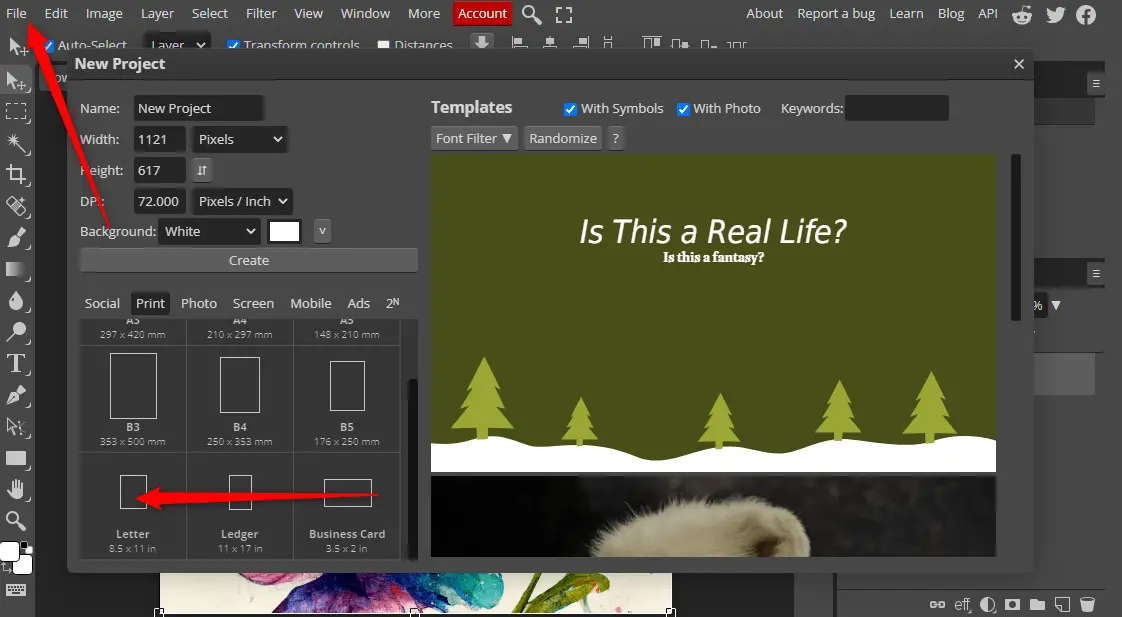Image resolution: width=1122 pixels, height=617 pixels.
Task: Select the Type tool
Action: (17, 363)
